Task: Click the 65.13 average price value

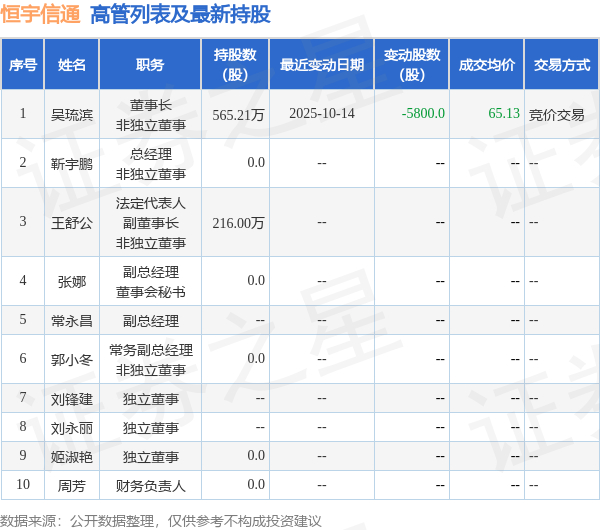Action: point(504,113)
